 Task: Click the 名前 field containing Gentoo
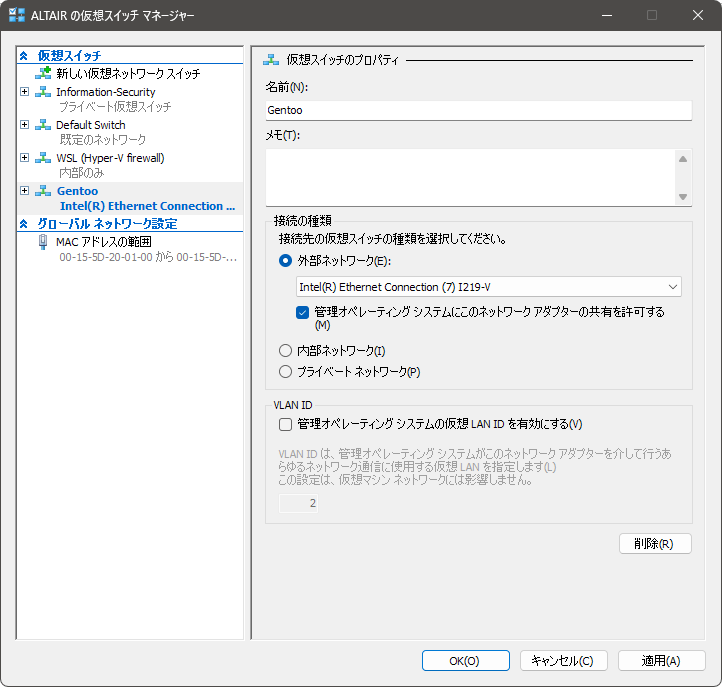(x=478, y=111)
